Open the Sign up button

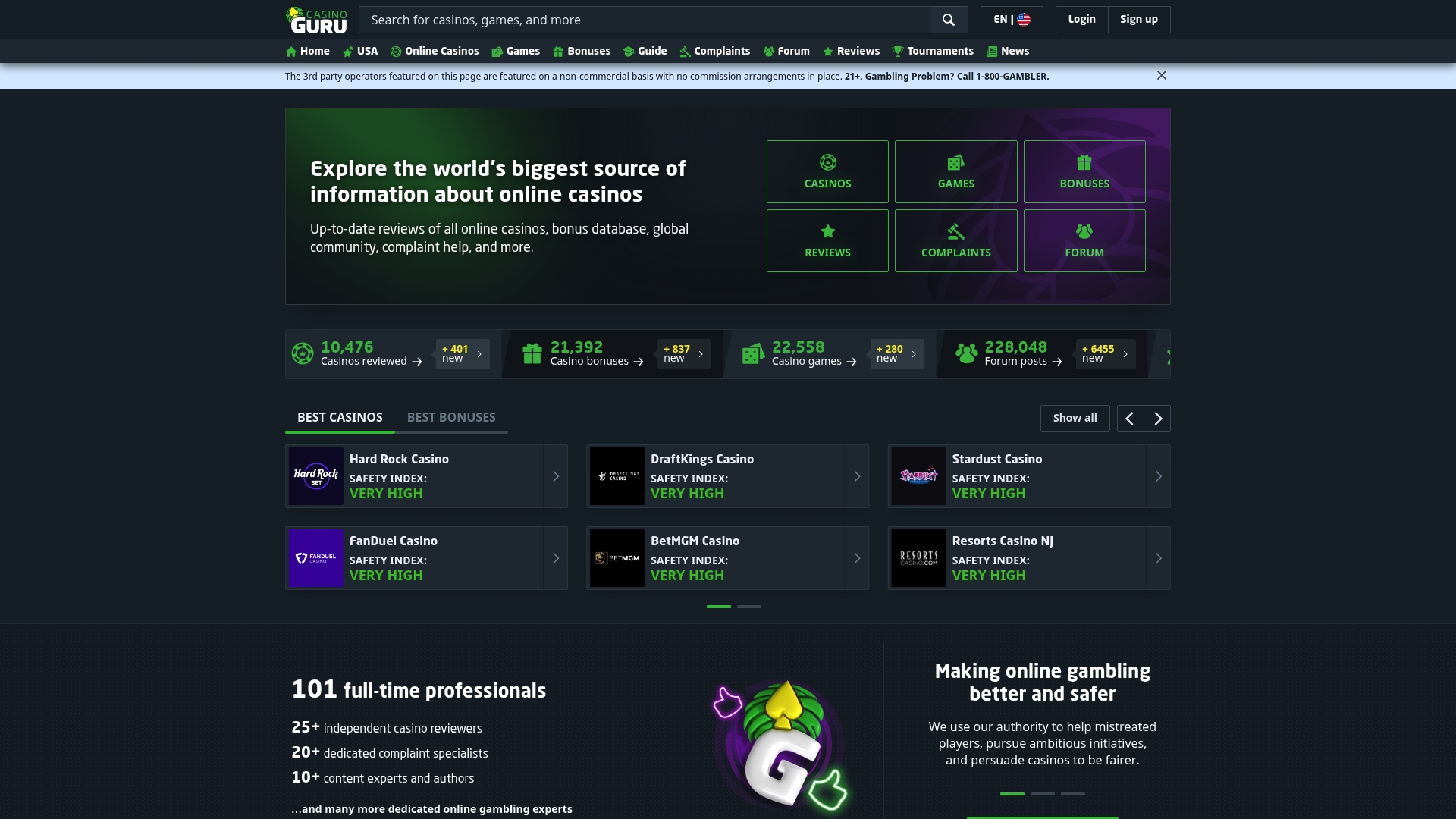1138,19
